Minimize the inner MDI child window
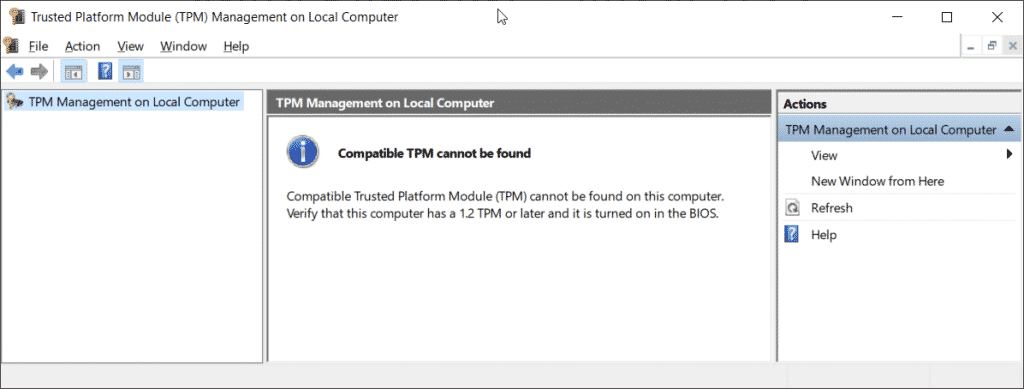1024x389 pixels. [x=971, y=46]
